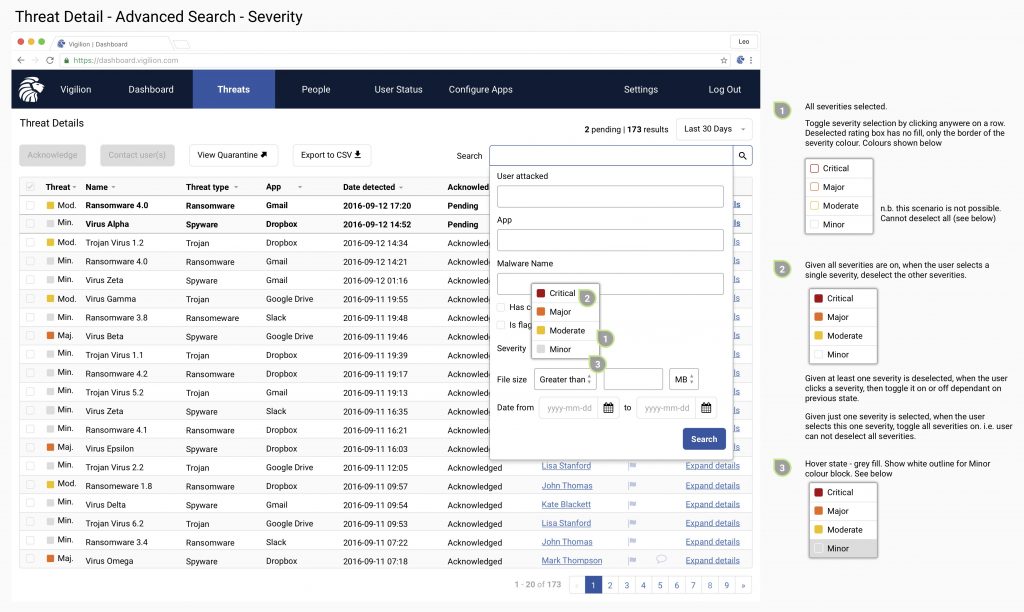Click into the Malware Name input field
Image resolution: width=1024 pixels, height=612 pixels.
(x=610, y=284)
